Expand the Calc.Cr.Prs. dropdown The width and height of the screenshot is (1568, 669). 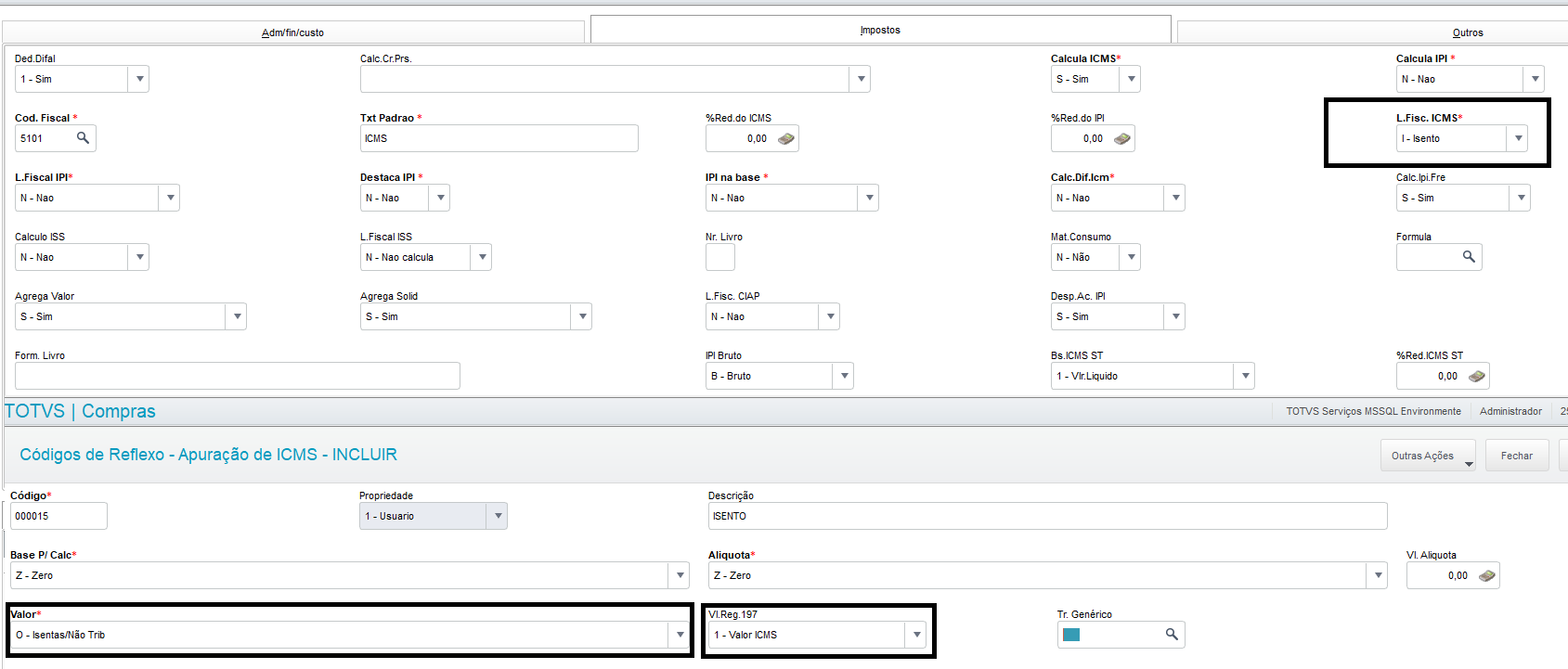(861, 79)
